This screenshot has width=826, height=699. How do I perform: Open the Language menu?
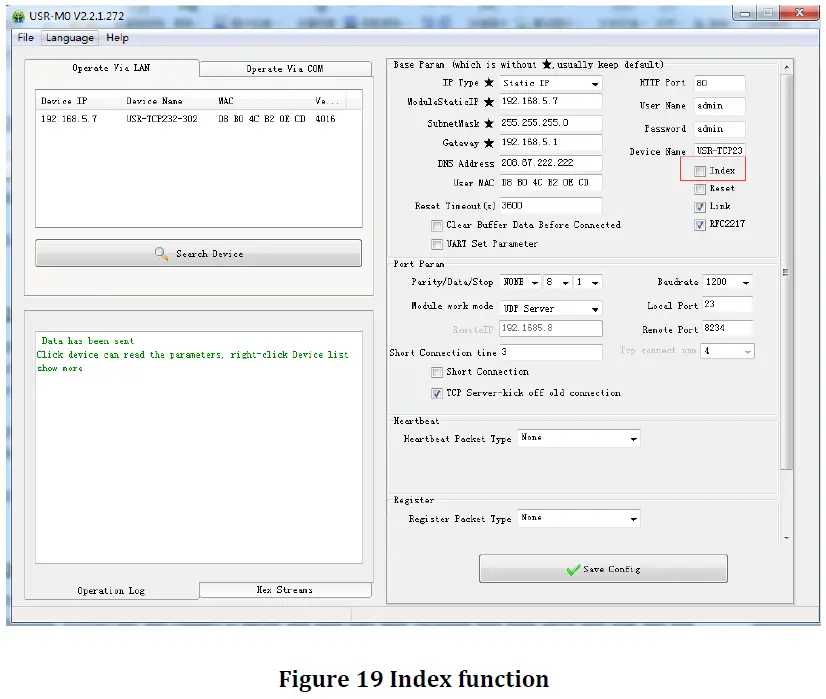tap(69, 38)
